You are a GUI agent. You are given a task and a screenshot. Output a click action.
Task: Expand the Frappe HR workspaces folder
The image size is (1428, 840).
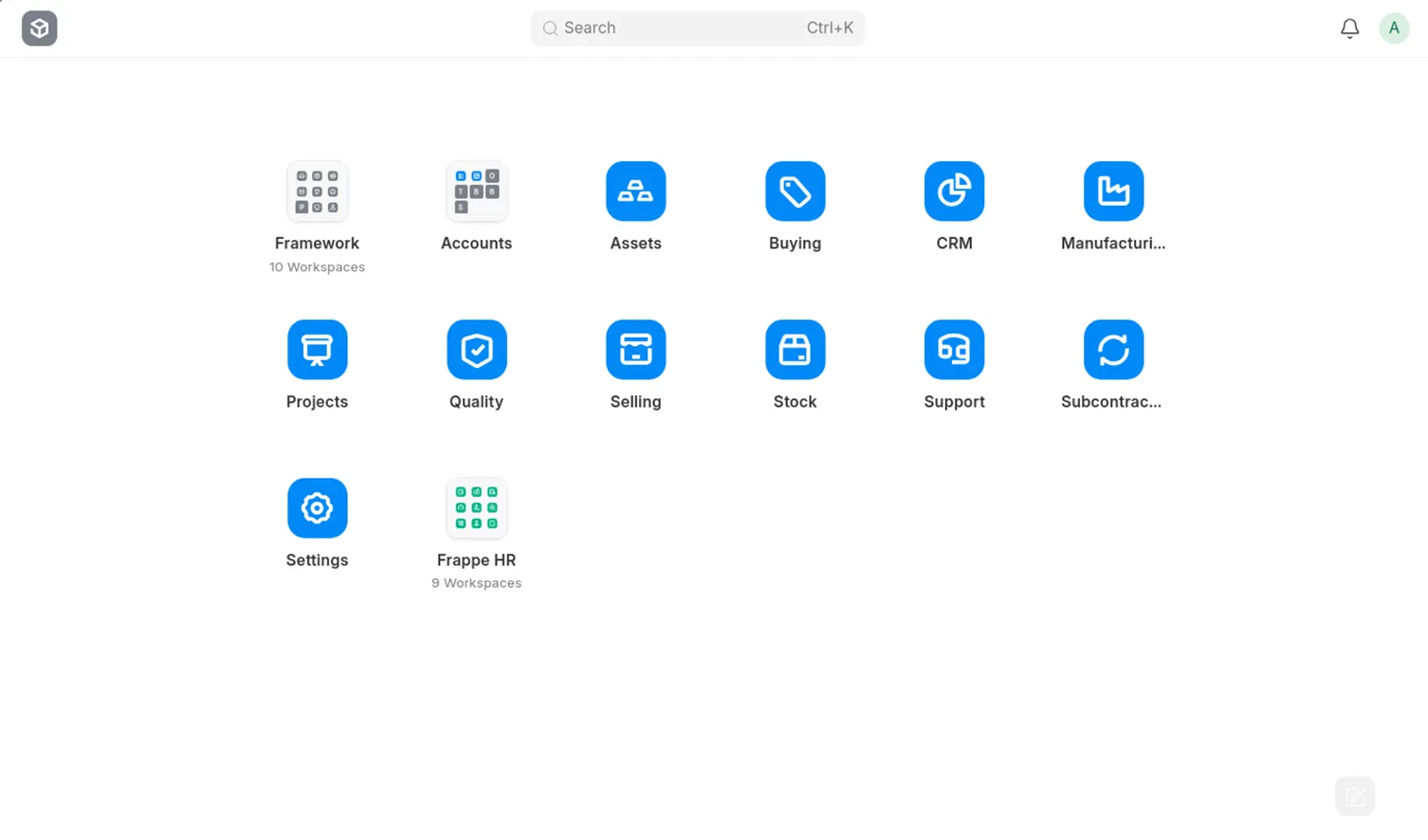coord(476,508)
